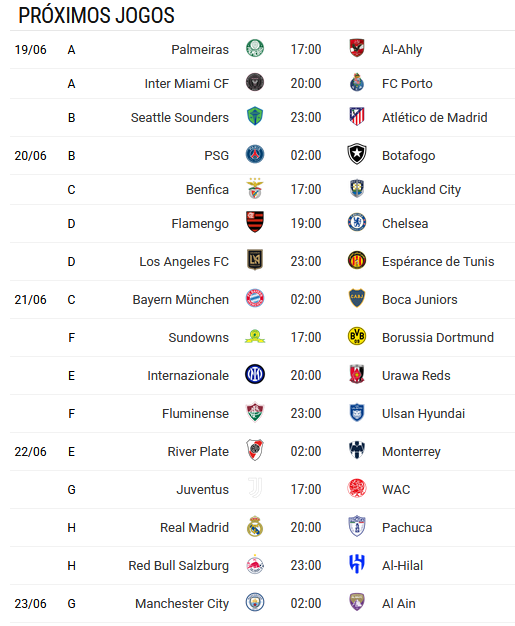Select the Al-Hilal blue logo
This screenshot has width=515, height=626.
point(357,564)
